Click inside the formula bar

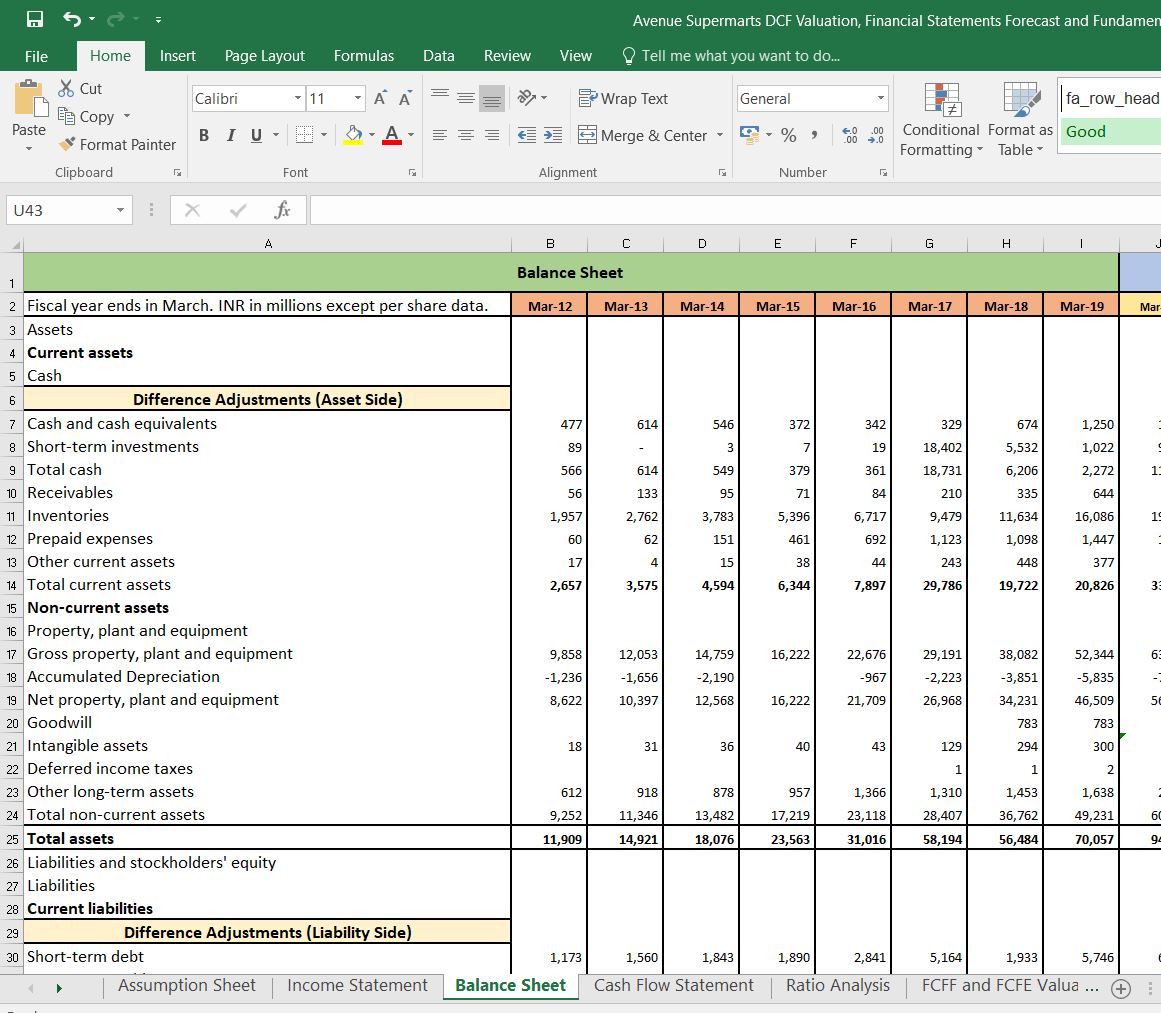735,210
